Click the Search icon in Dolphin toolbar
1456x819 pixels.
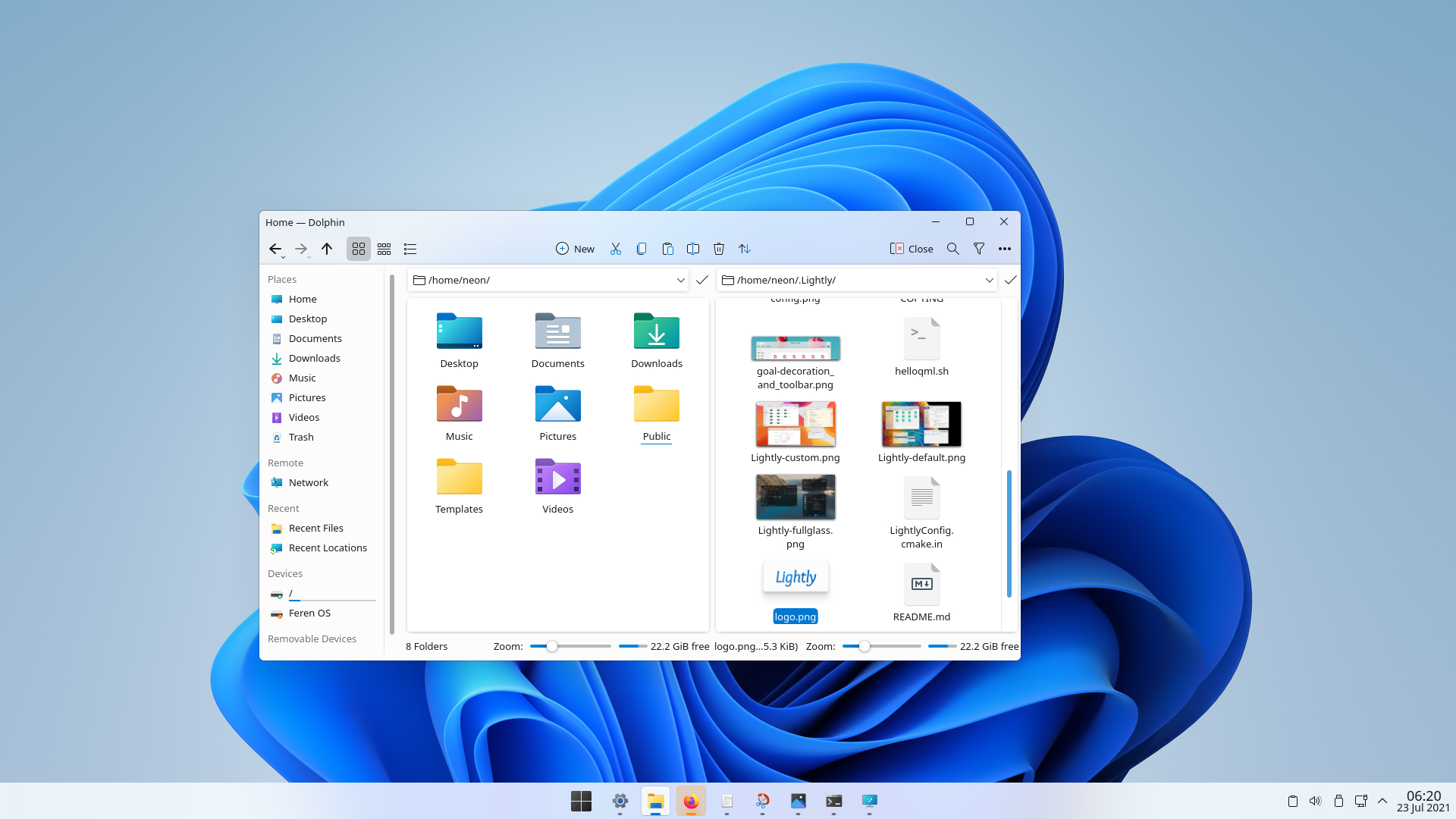pos(953,249)
